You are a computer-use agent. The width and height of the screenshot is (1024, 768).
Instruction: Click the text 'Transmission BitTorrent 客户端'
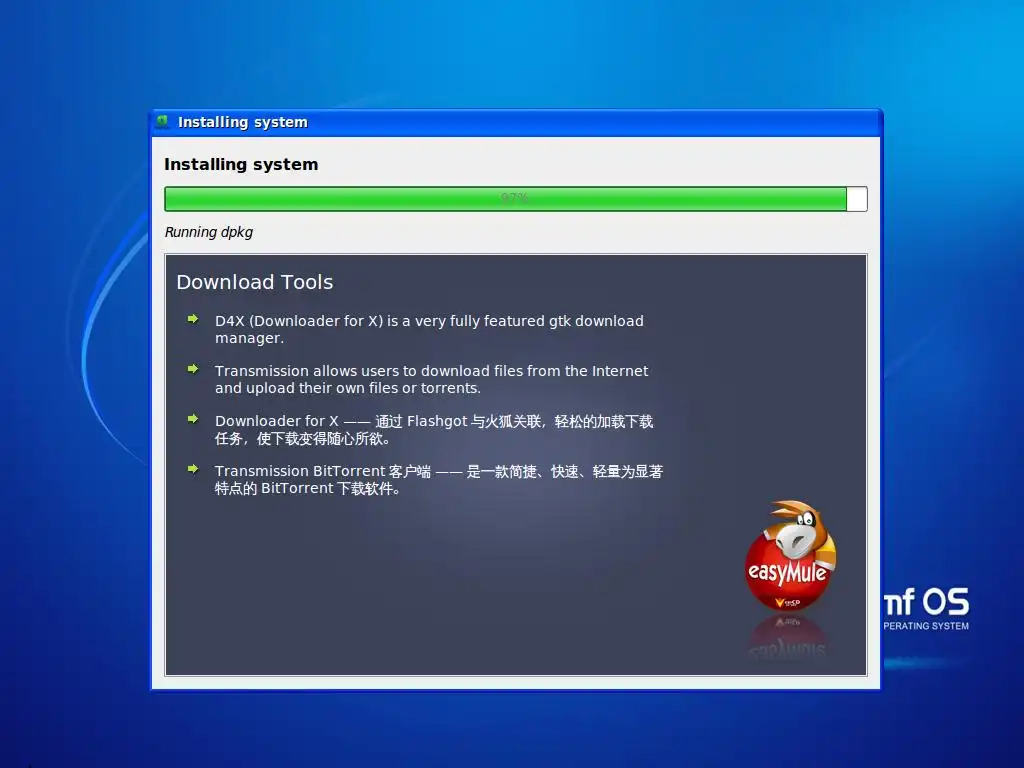[x=323, y=471]
